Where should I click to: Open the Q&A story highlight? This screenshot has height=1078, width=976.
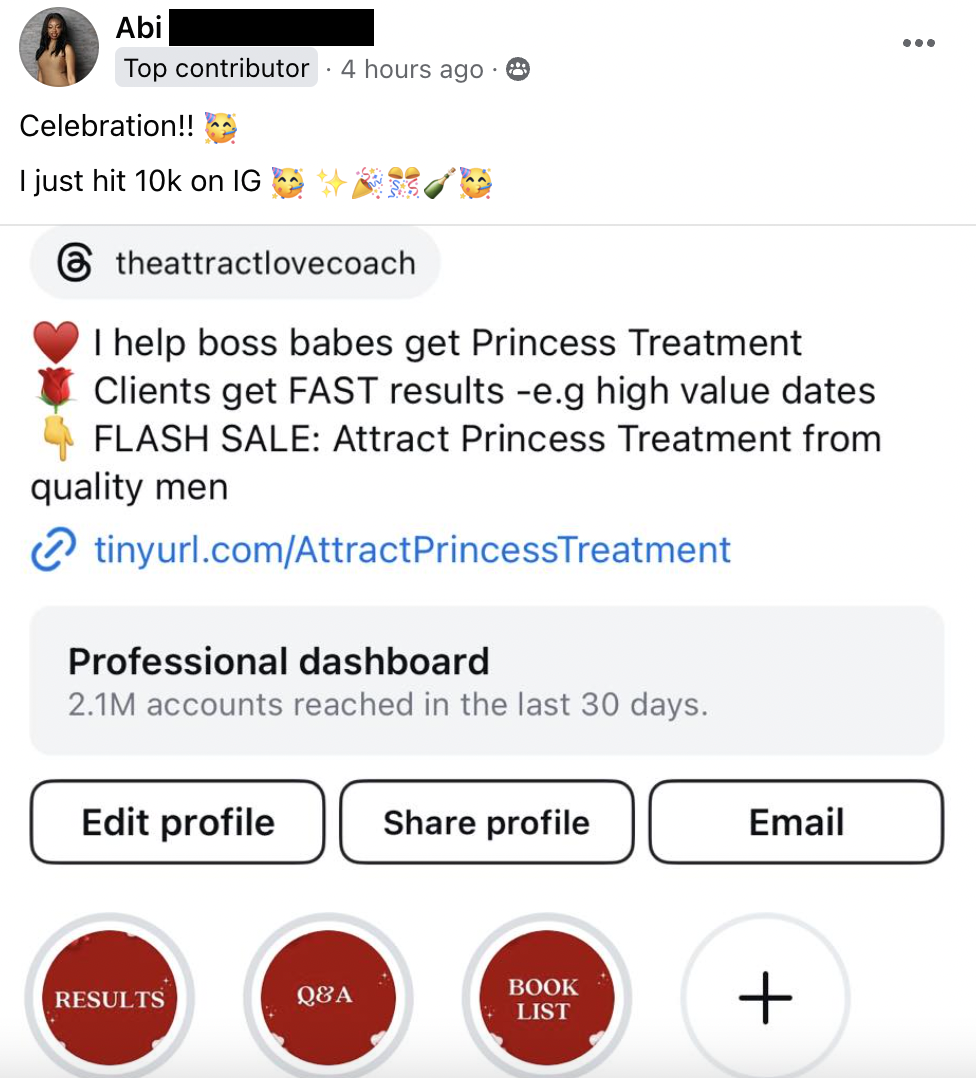pyautogui.click(x=327, y=997)
